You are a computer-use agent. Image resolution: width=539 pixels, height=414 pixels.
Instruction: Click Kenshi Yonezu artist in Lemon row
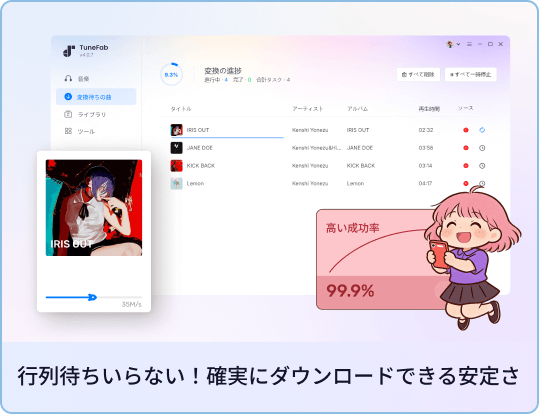(310, 183)
